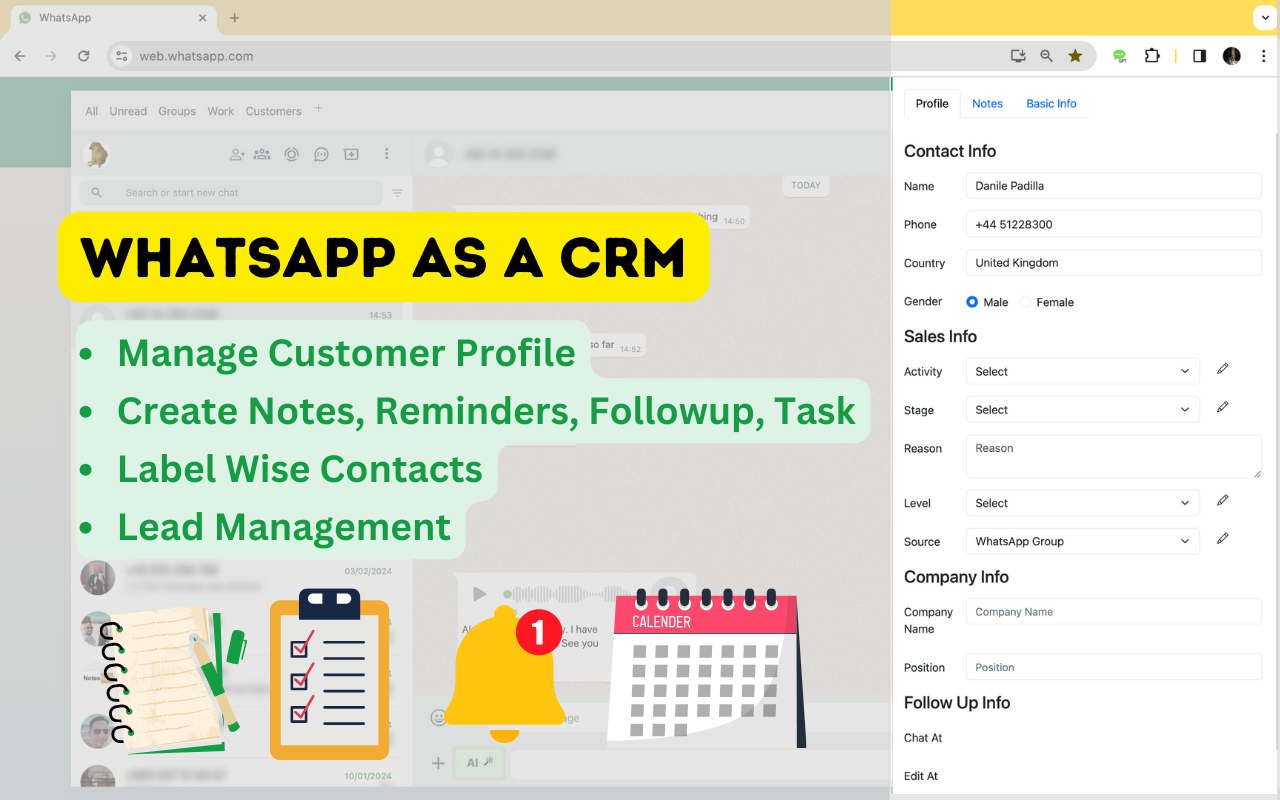This screenshot has width=1280, height=800.
Task: Click the plus attach icon beside AI
Action: pyautogui.click(x=438, y=763)
